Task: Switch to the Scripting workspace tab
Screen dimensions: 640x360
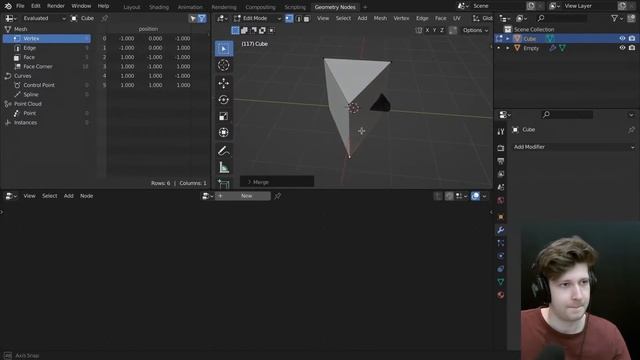Action: pos(295,7)
